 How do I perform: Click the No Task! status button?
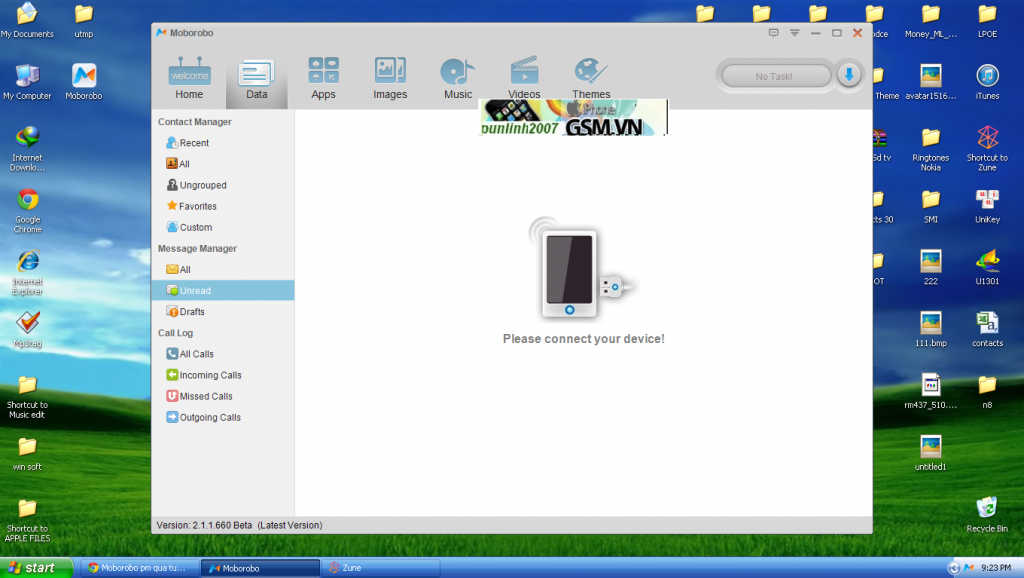(775, 76)
